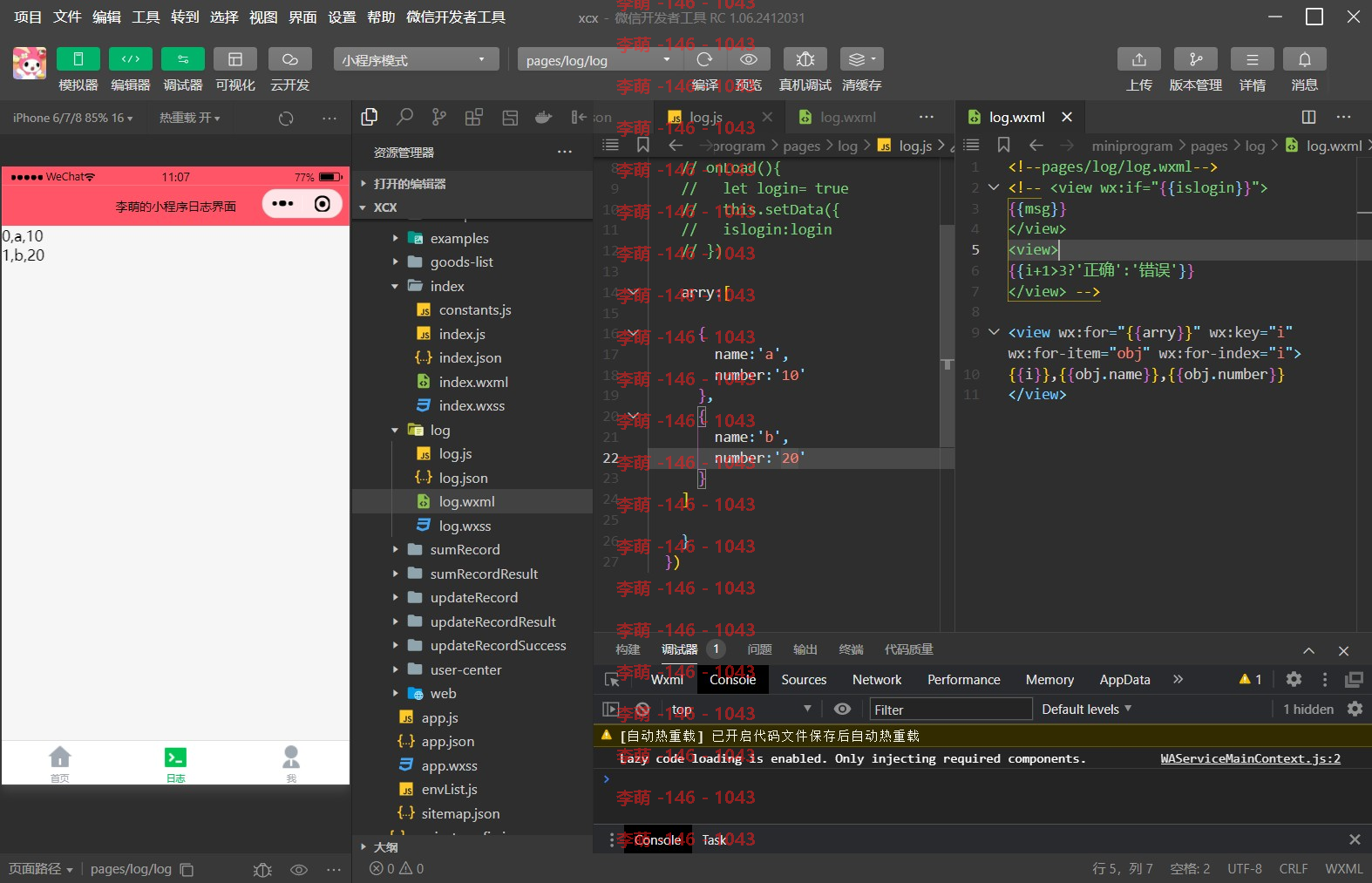Open the source control branch icon
1372x883 pixels.
coord(439,117)
